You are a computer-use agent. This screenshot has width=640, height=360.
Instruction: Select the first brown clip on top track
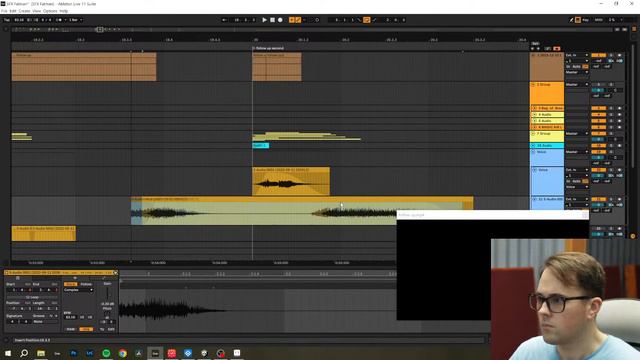[84, 67]
